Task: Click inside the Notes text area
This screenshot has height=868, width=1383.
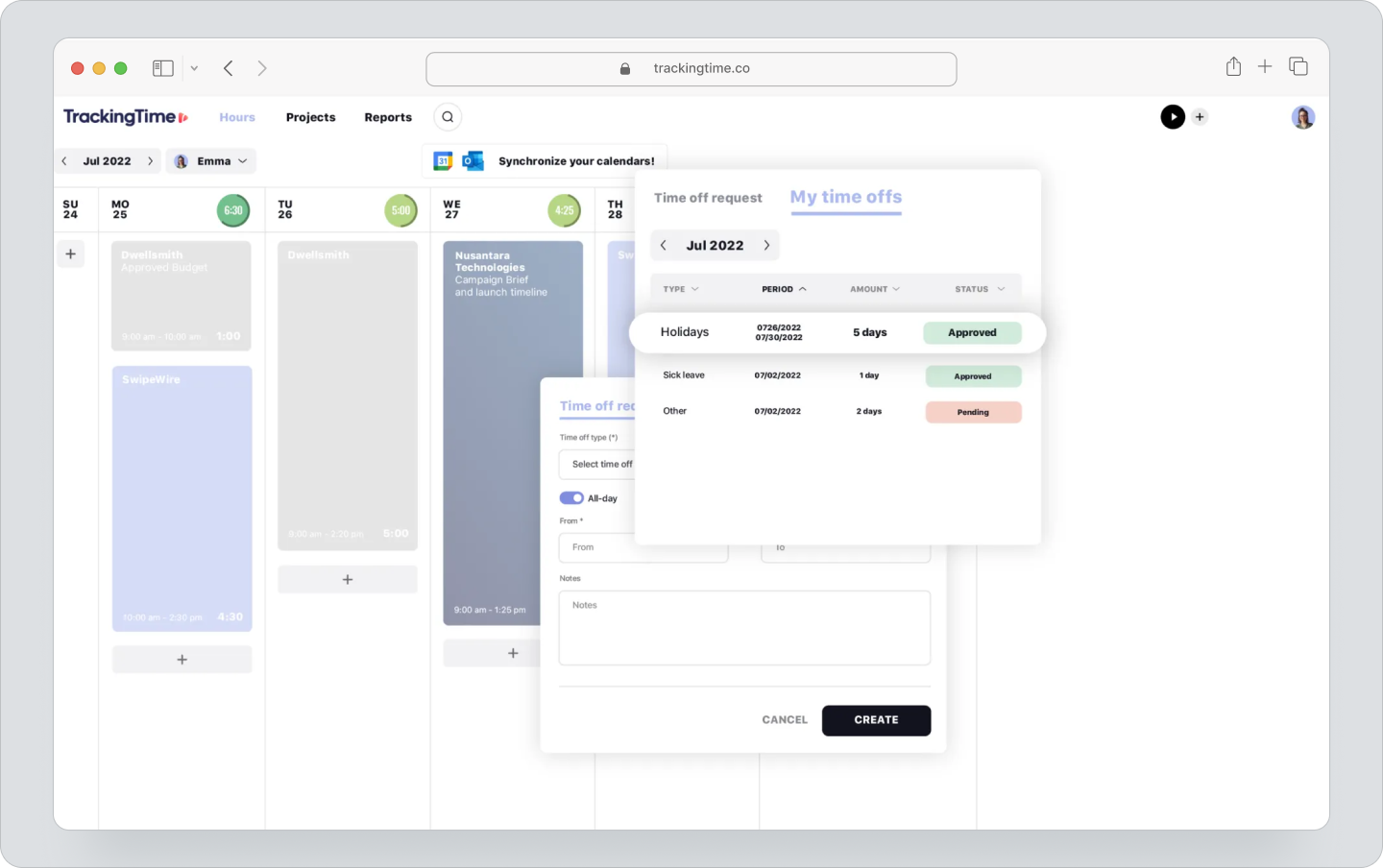Action: pos(744,628)
